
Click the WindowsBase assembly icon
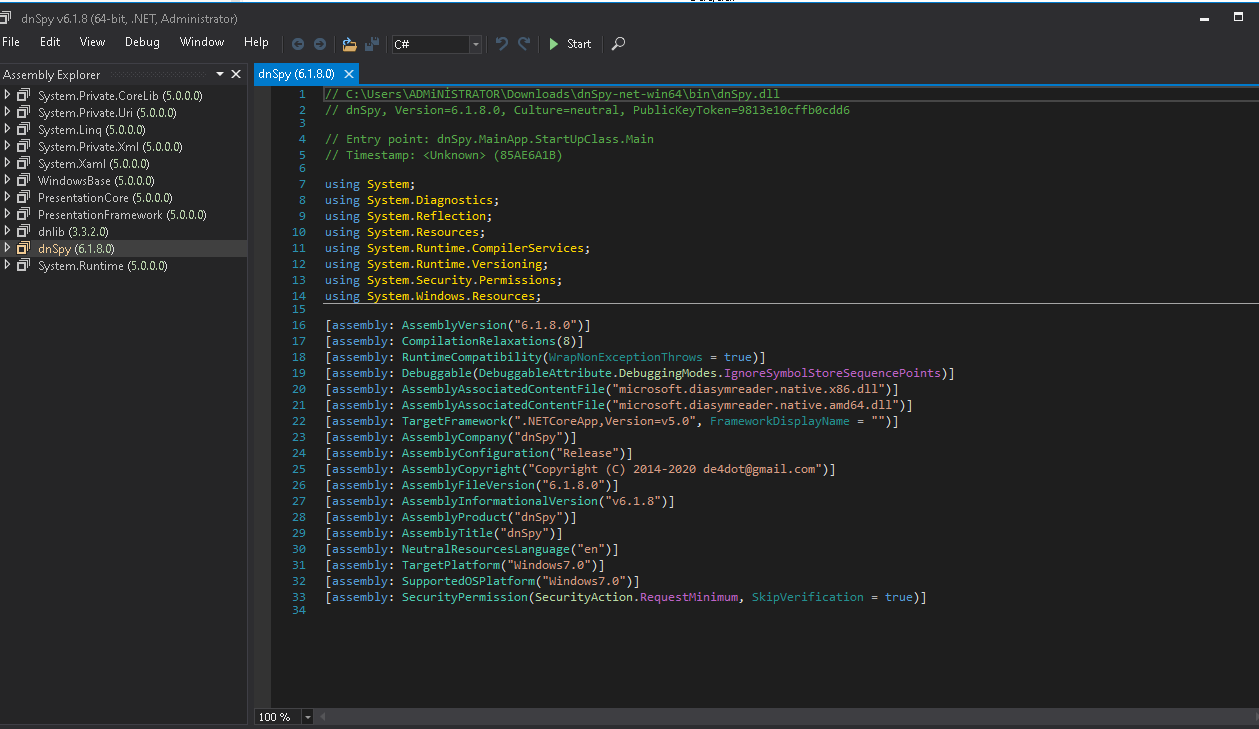tap(24, 180)
